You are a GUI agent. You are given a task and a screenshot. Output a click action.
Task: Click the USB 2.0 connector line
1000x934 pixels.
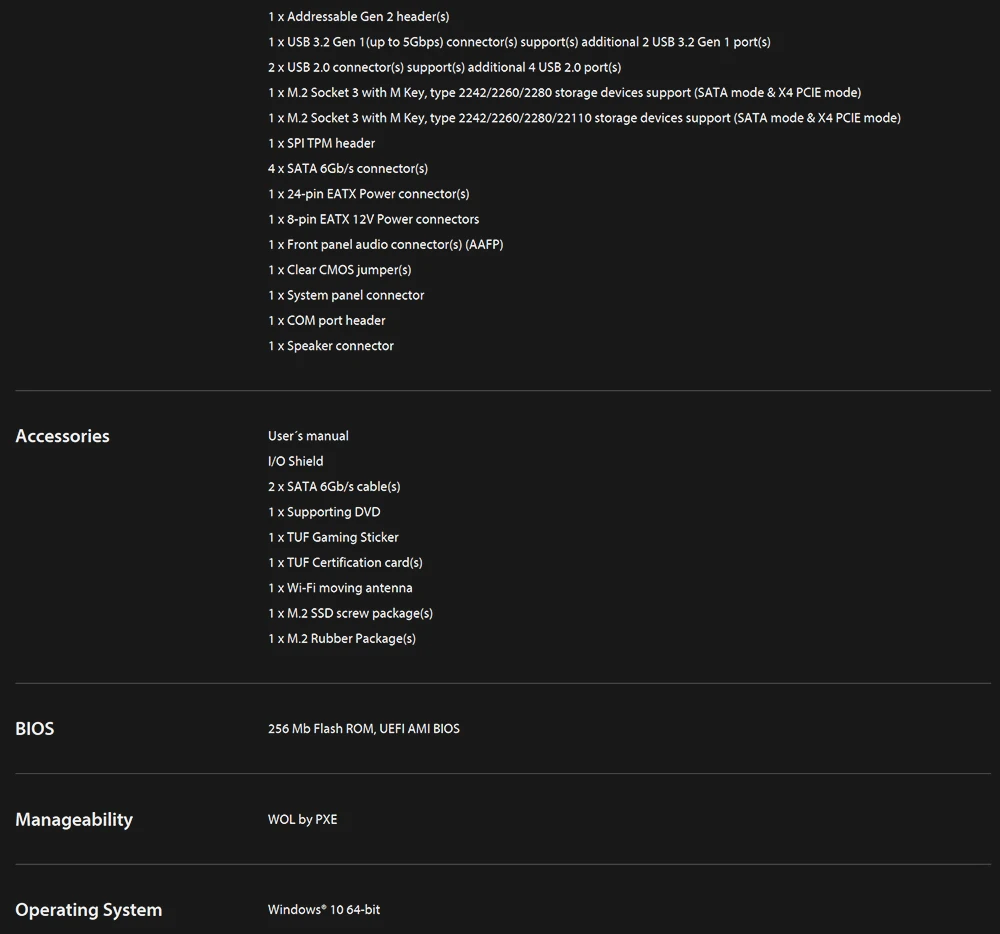click(444, 67)
